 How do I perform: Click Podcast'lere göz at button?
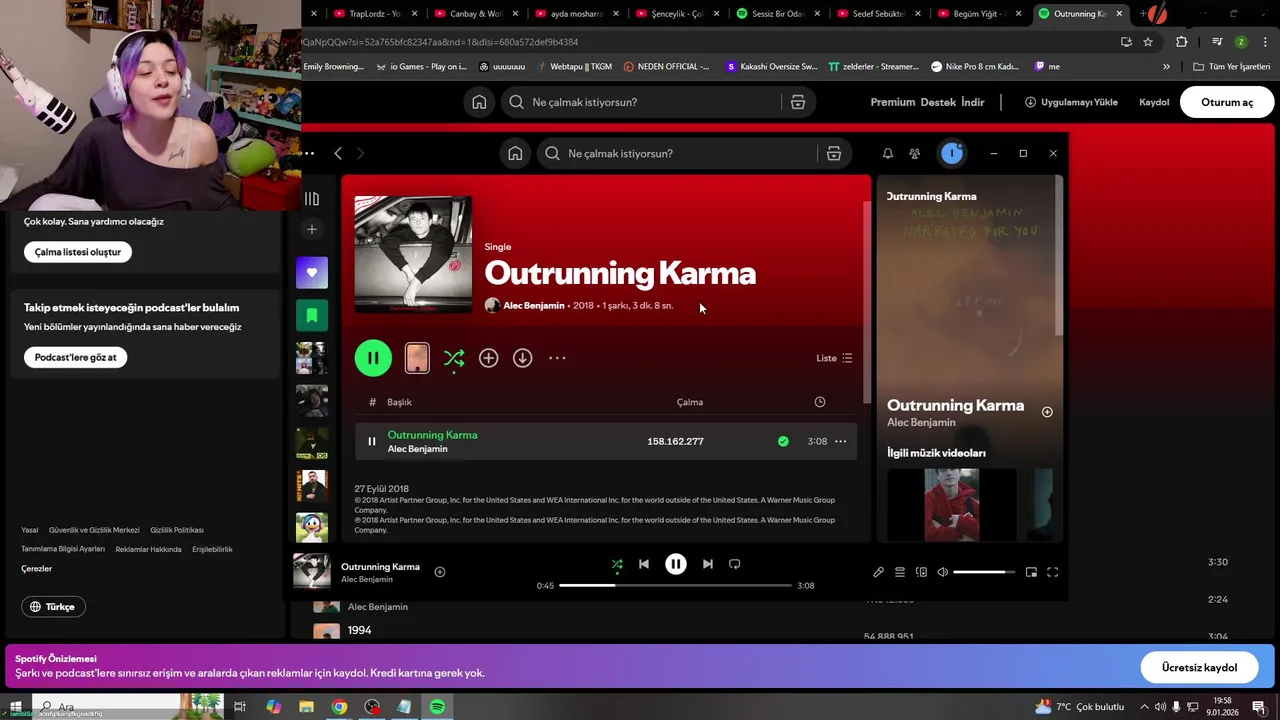[x=75, y=357]
